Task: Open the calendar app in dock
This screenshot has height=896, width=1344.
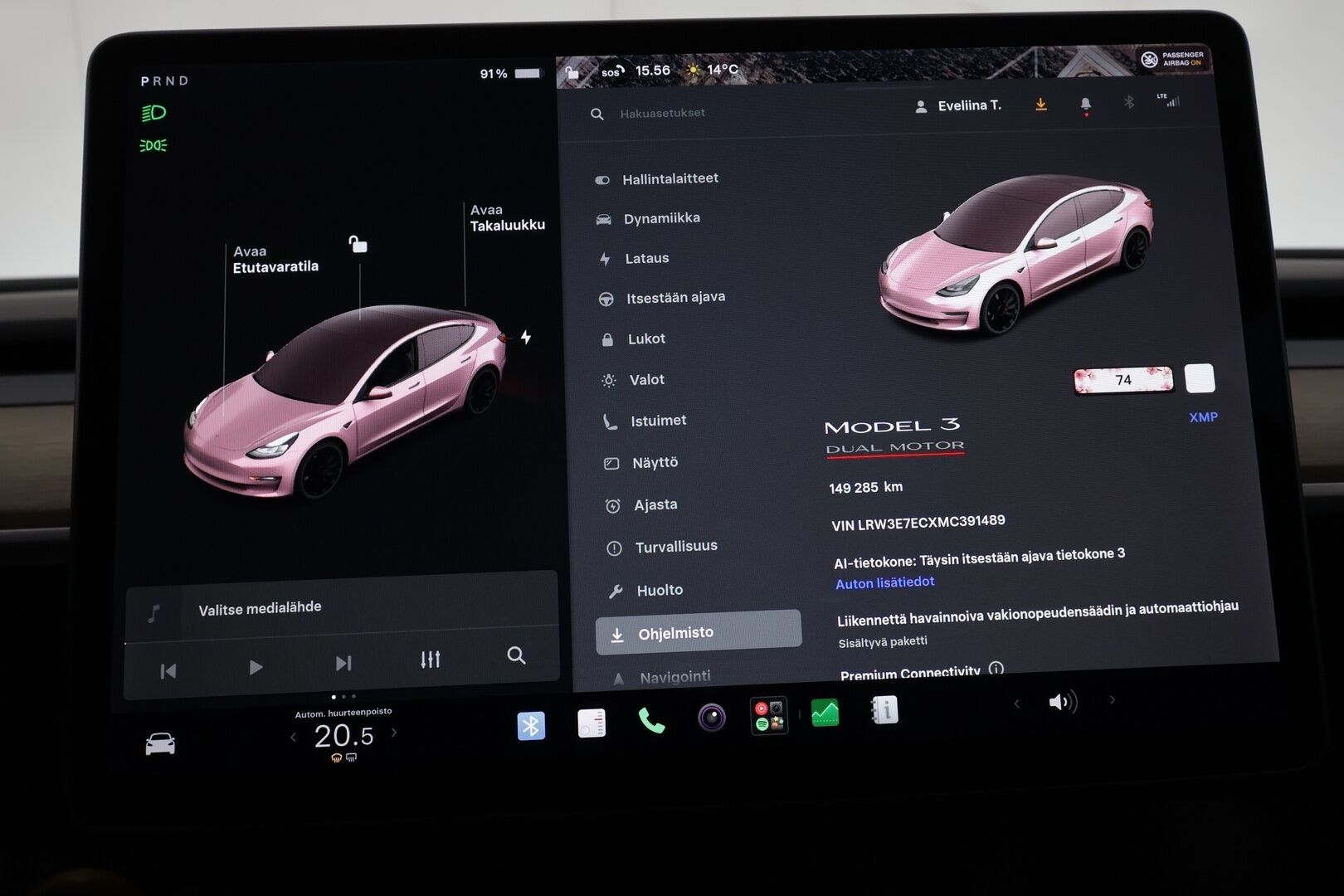Action: click(x=592, y=723)
